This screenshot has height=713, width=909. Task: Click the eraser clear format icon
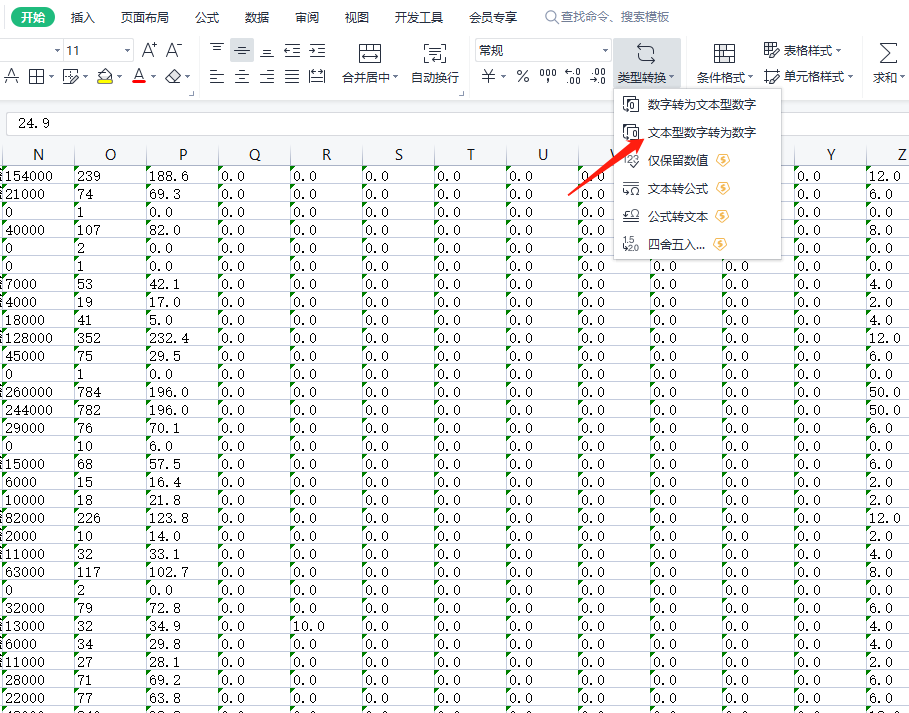click(x=173, y=76)
